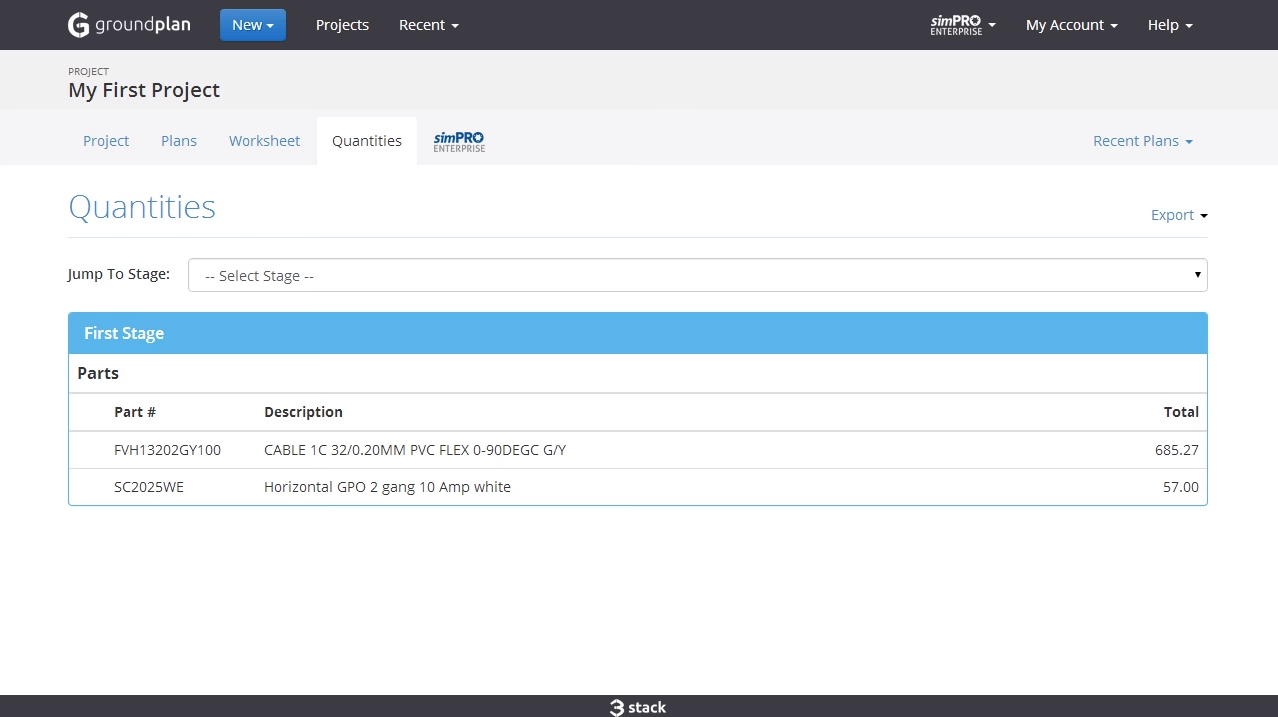This screenshot has height=717, width=1278.
Task: Click the First Stage header bar
Action: (x=637, y=333)
